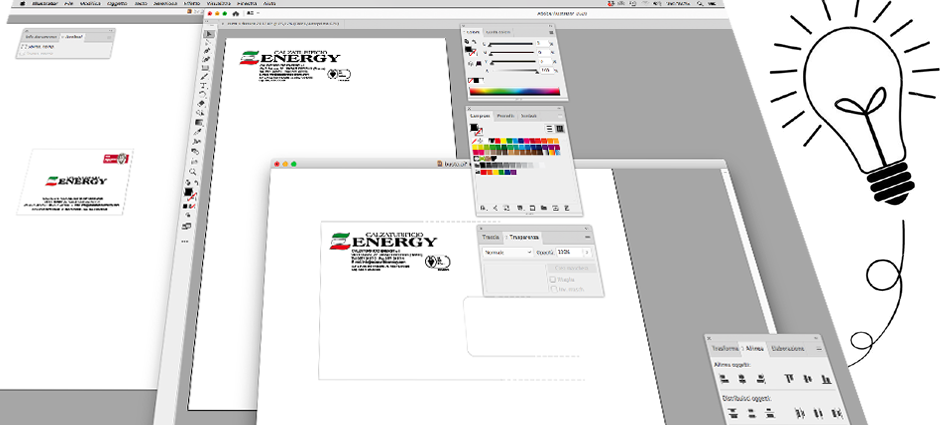Switch to the Simboli tab
Image resolution: width=950 pixels, height=425 pixels.
pos(529,115)
